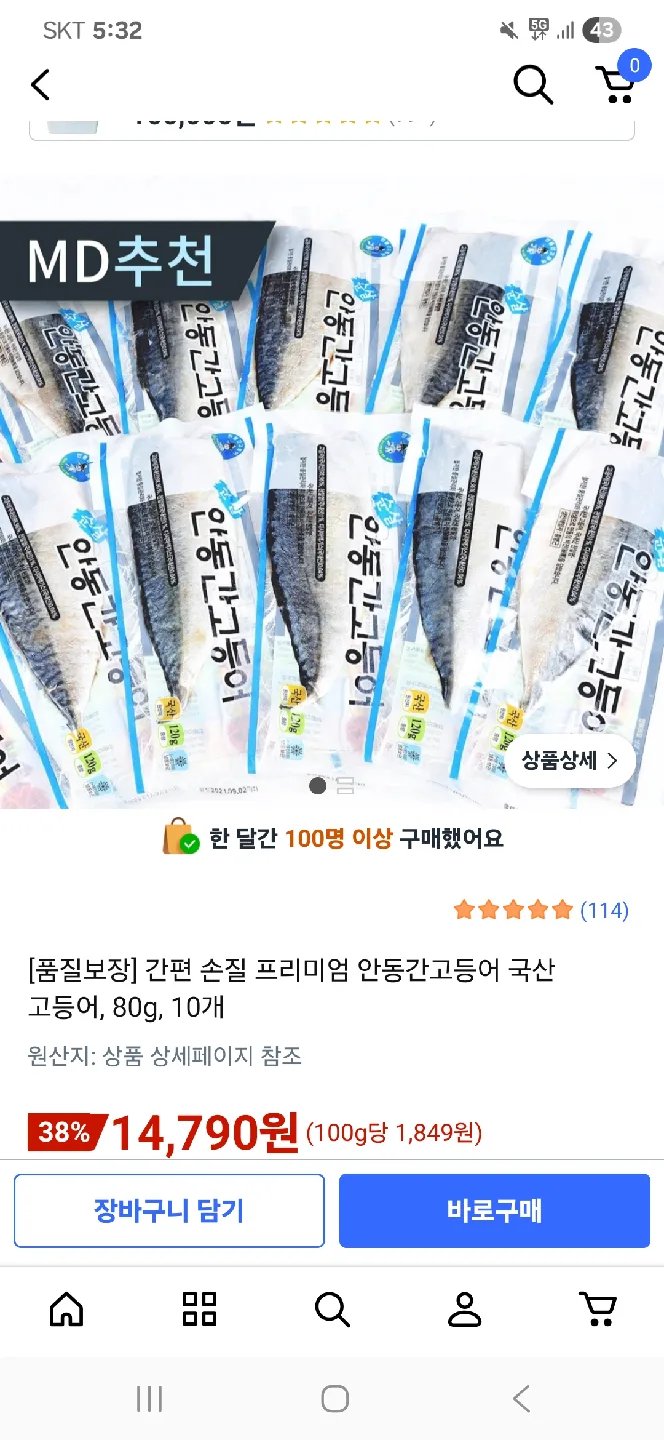Go to home via house icon
This screenshot has height=1440, width=664.
(x=66, y=1308)
